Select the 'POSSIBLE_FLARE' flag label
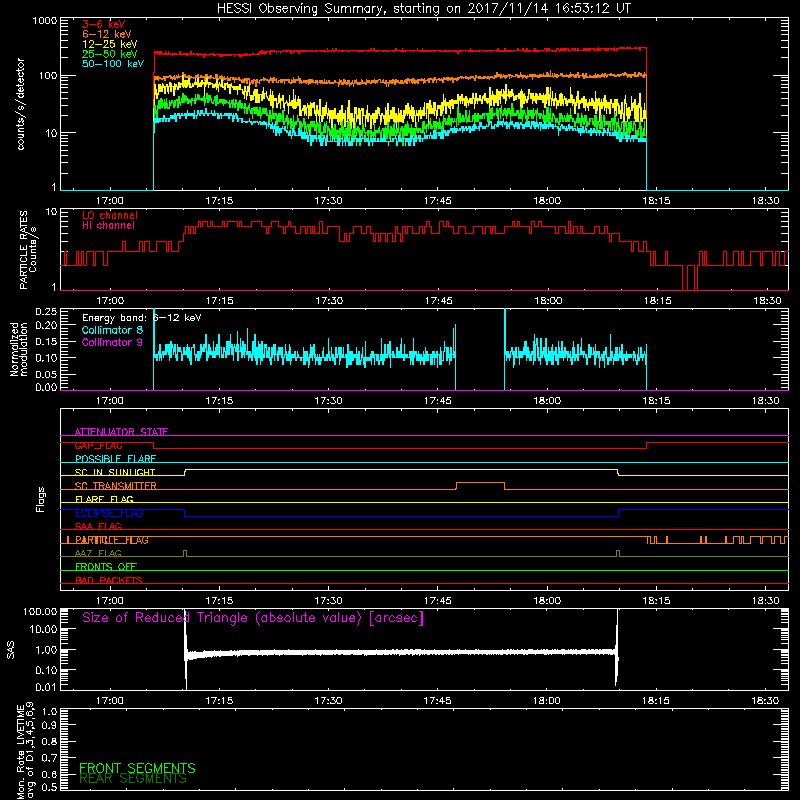 click(115, 459)
